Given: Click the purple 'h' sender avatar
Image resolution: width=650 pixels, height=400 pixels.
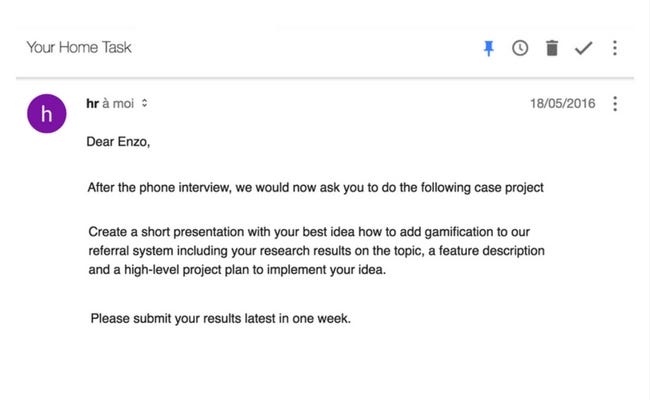Looking at the screenshot, I should click(x=46, y=114).
